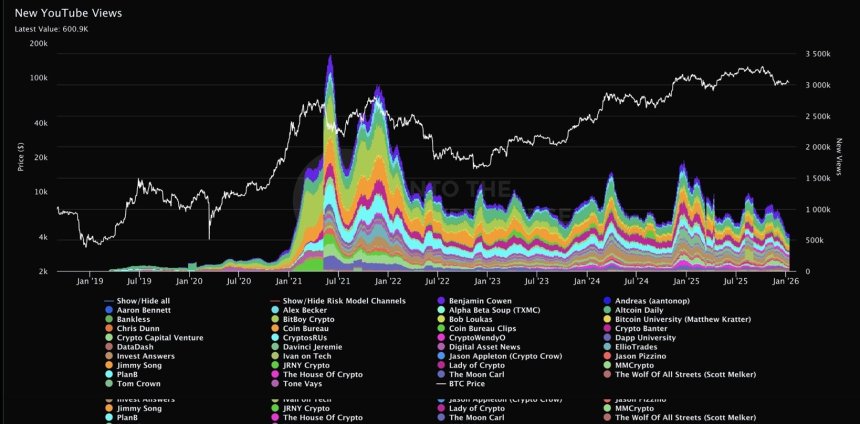The height and width of the screenshot is (424, 860).
Task: Click the Price ($) axis title
Action: [x=21, y=155]
